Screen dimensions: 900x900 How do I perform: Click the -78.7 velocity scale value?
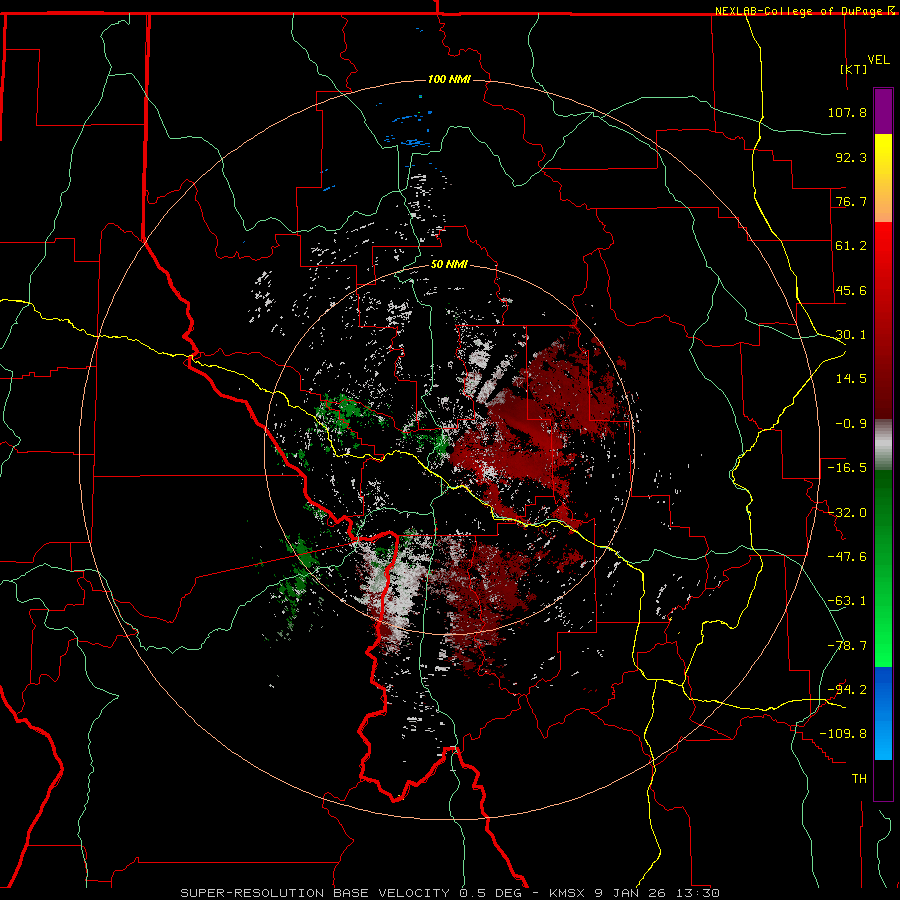click(847, 646)
